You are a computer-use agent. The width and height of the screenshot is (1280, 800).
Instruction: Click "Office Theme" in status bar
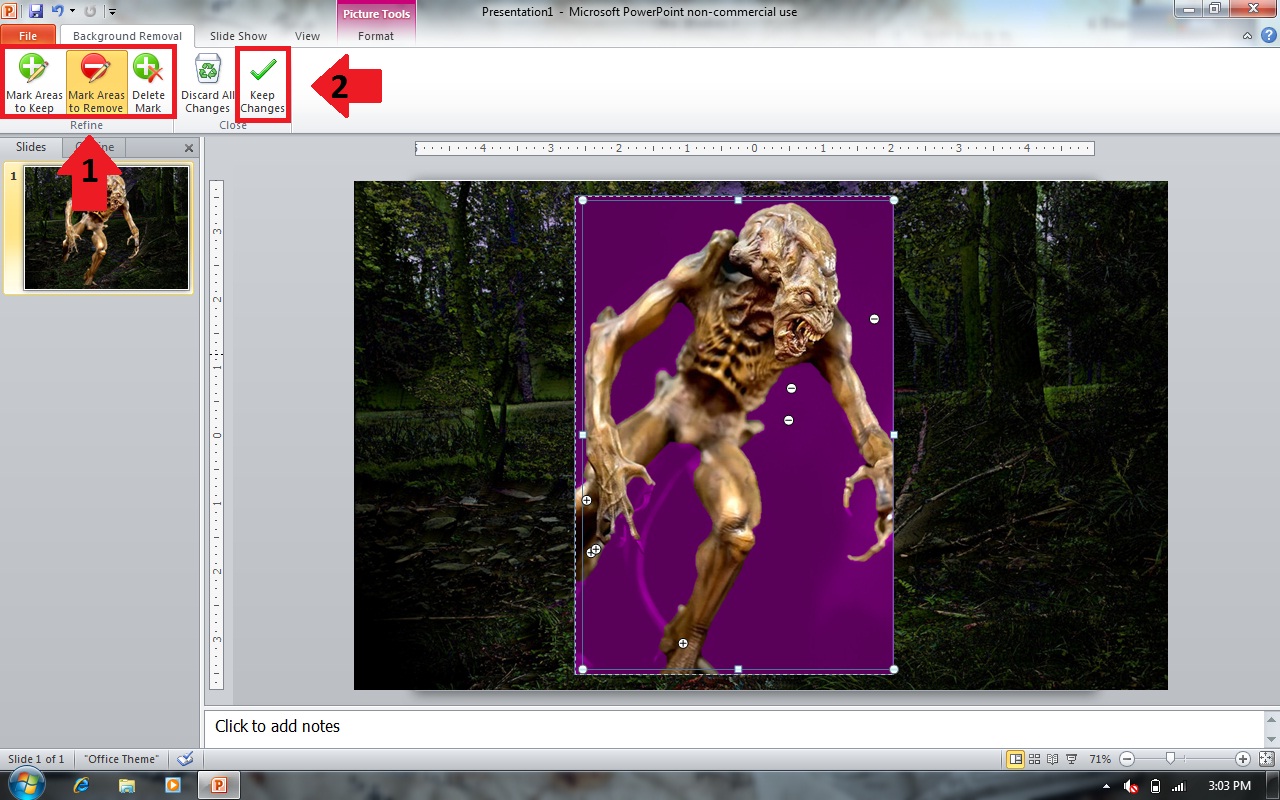(121, 759)
